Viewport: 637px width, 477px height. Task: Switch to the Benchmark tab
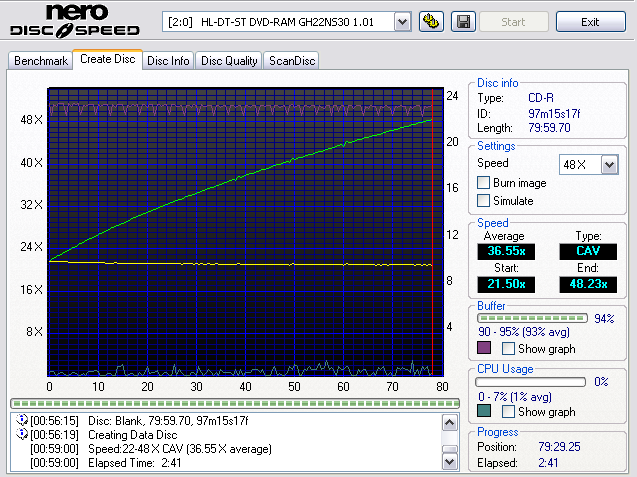(x=41, y=61)
